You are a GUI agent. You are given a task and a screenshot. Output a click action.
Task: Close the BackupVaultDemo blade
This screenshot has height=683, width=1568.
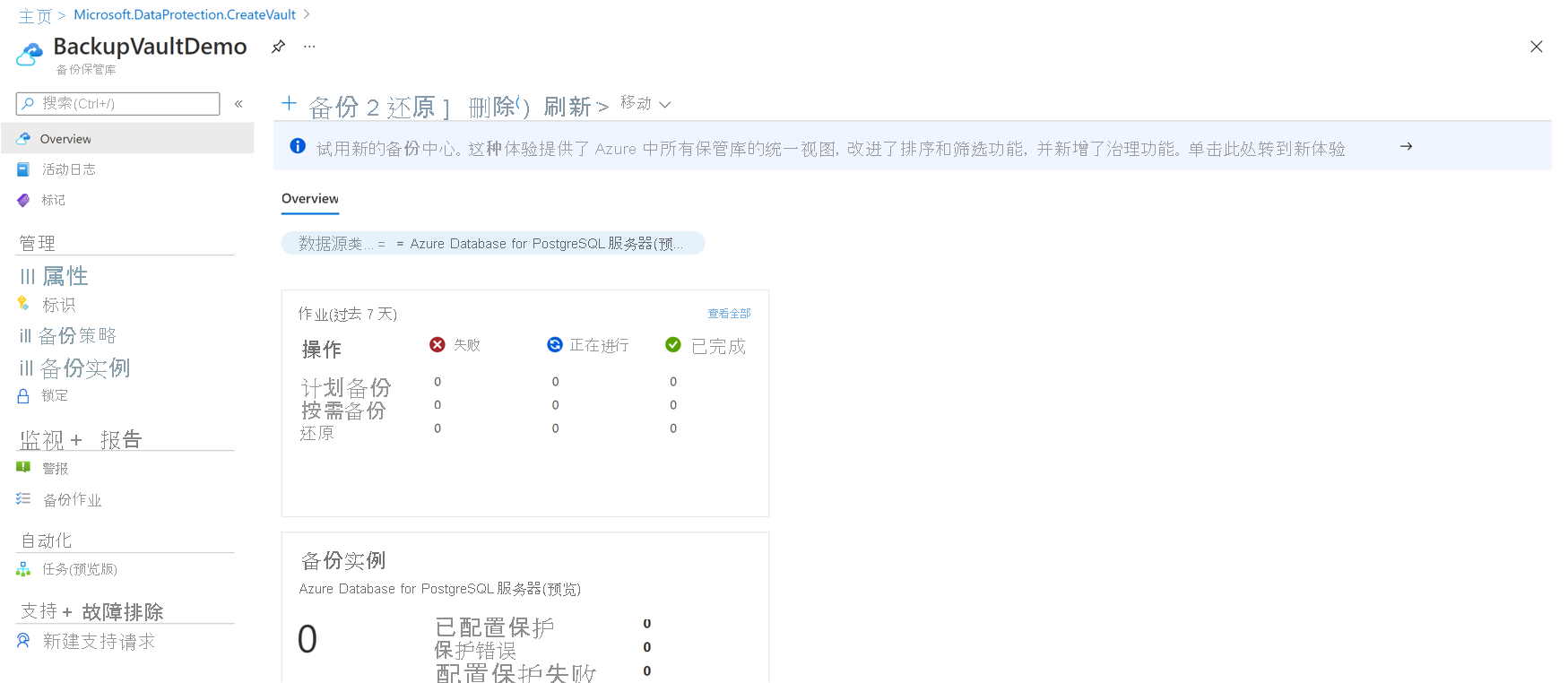point(1536,47)
